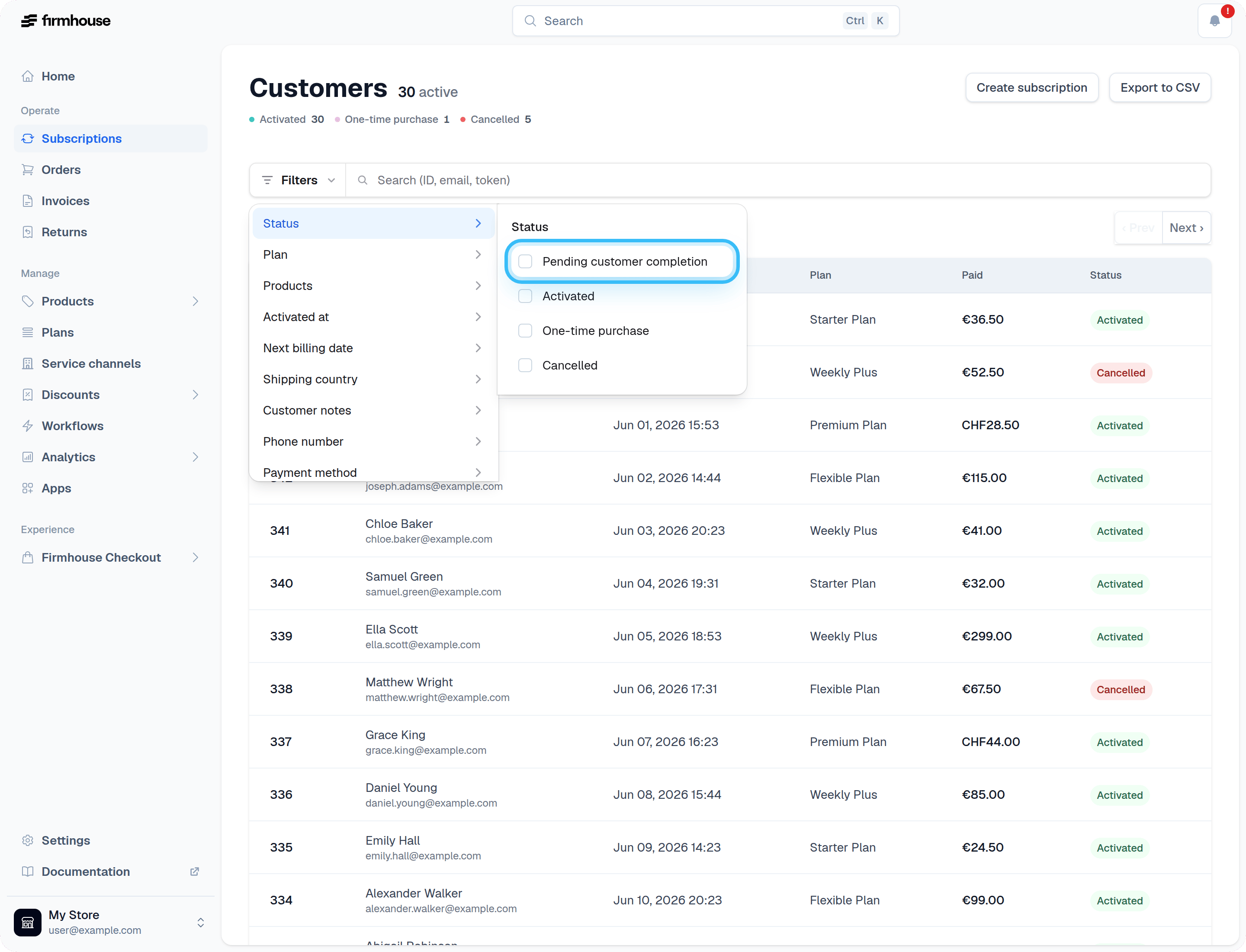This screenshot has width=1246, height=952.
Task: Expand Analytics sidebar submenu chevron
Action: pos(196,457)
